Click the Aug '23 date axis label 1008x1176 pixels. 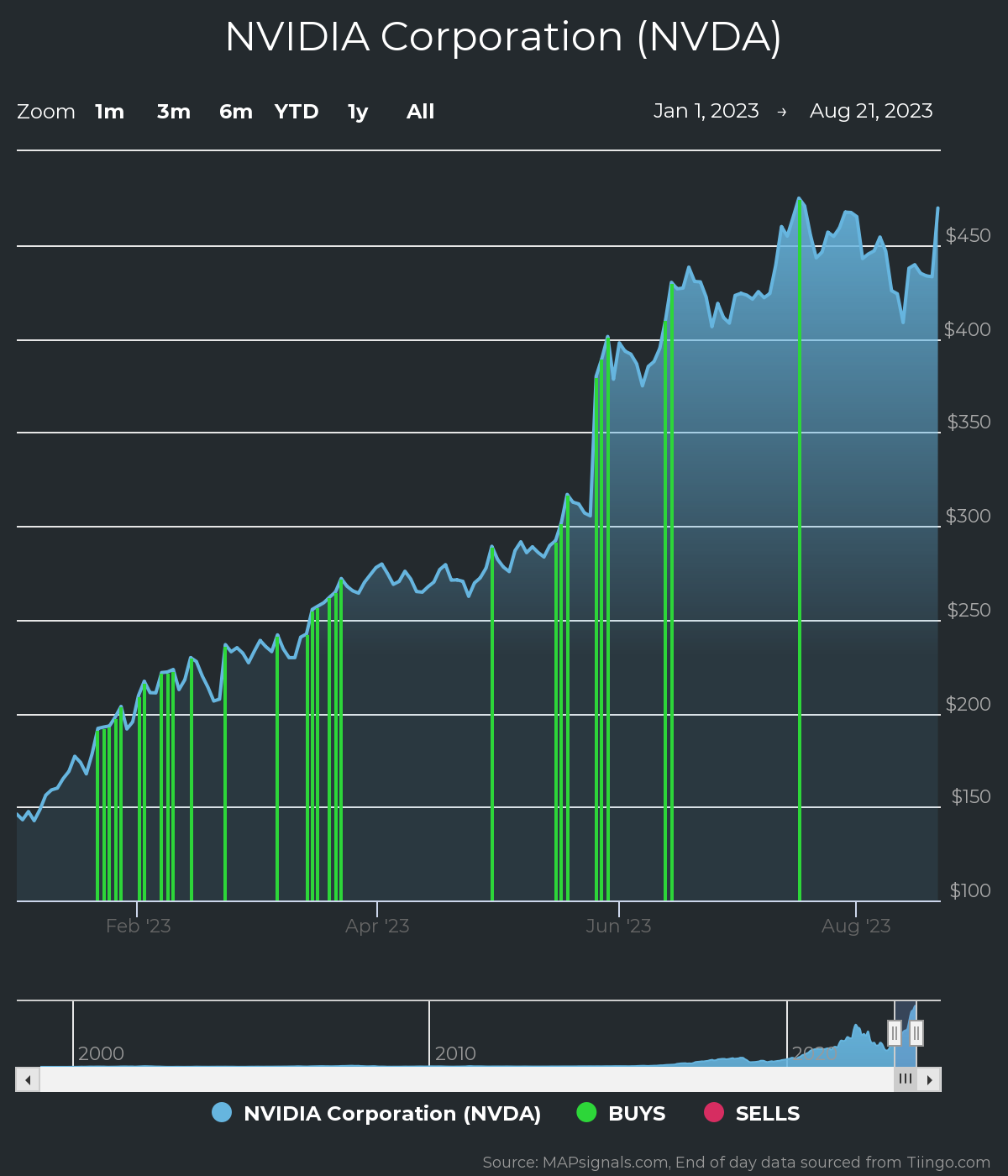click(856, 926)
